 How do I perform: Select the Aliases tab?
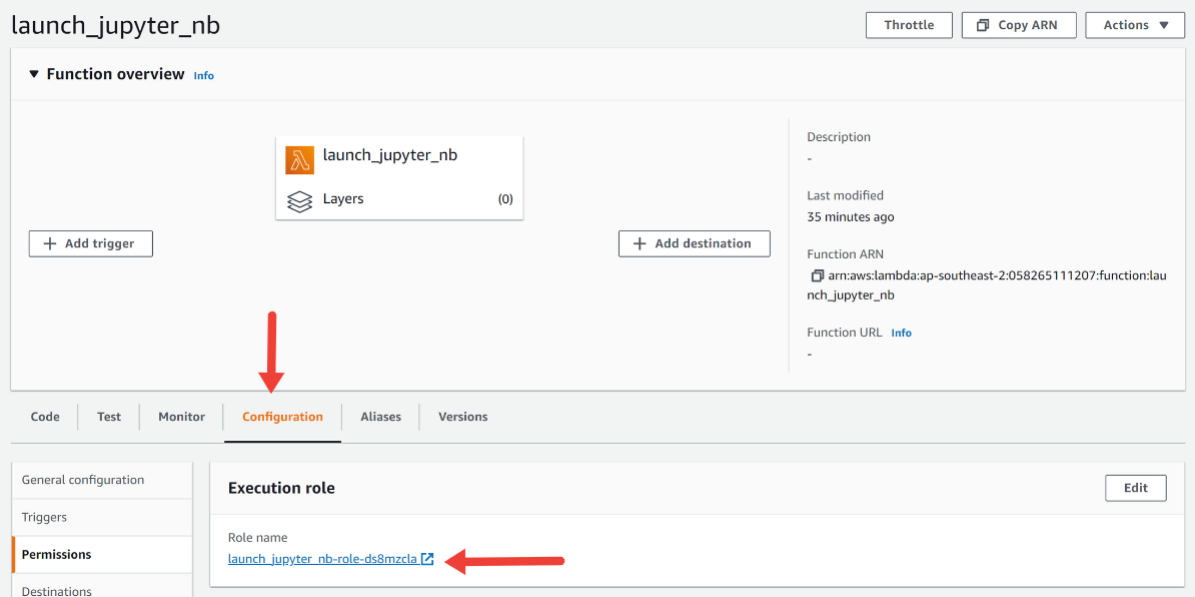tap(380, 417)
